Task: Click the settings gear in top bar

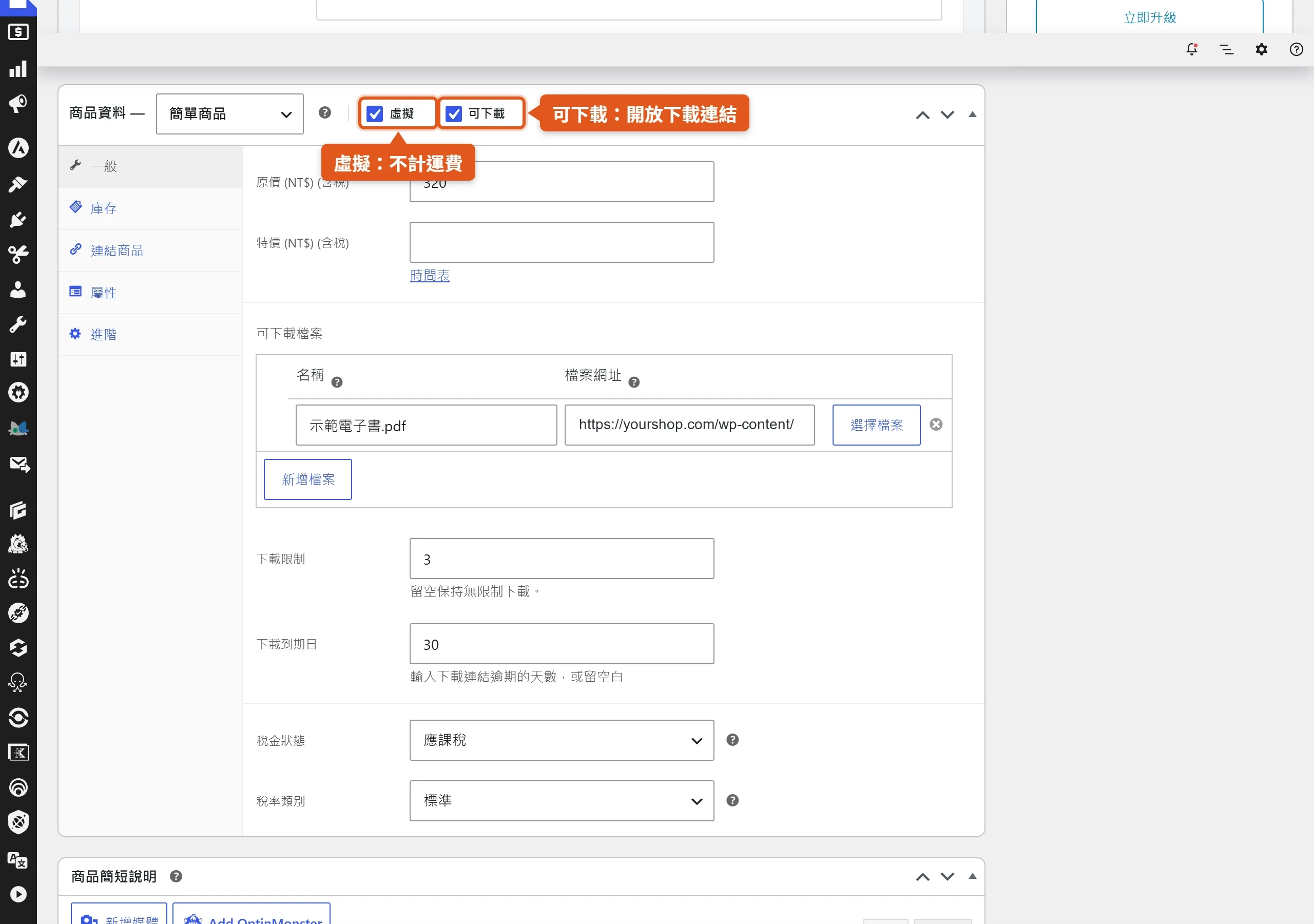Action: click(1261, 49)
